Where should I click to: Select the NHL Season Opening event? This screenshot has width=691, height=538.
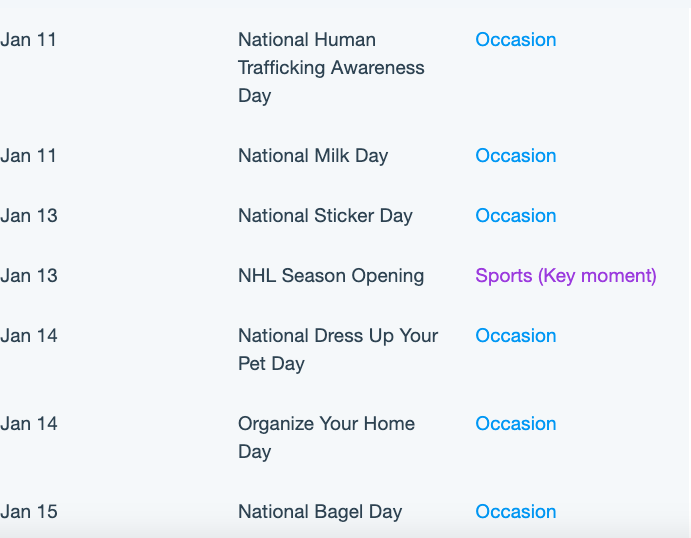[x=331, y=276]
